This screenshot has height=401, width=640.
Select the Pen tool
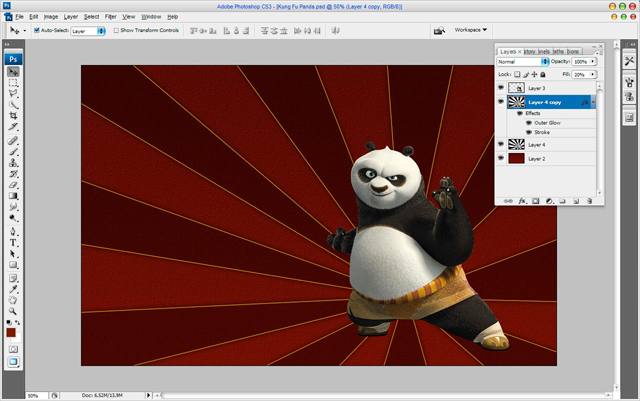tap(13, 232)
